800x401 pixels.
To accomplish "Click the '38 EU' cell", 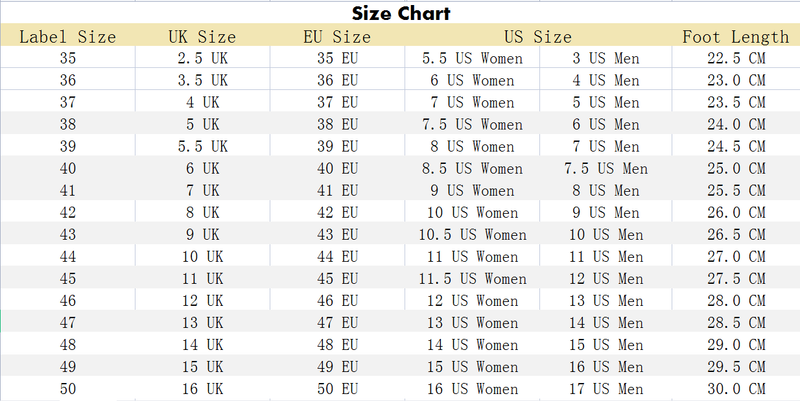I will point(337,124).
